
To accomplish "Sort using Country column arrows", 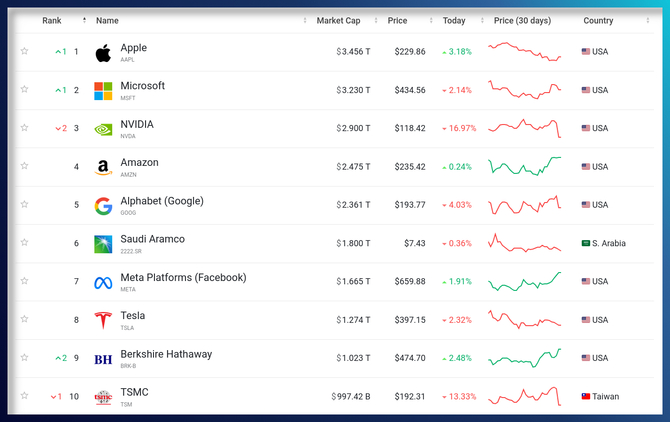I will 648,20.
